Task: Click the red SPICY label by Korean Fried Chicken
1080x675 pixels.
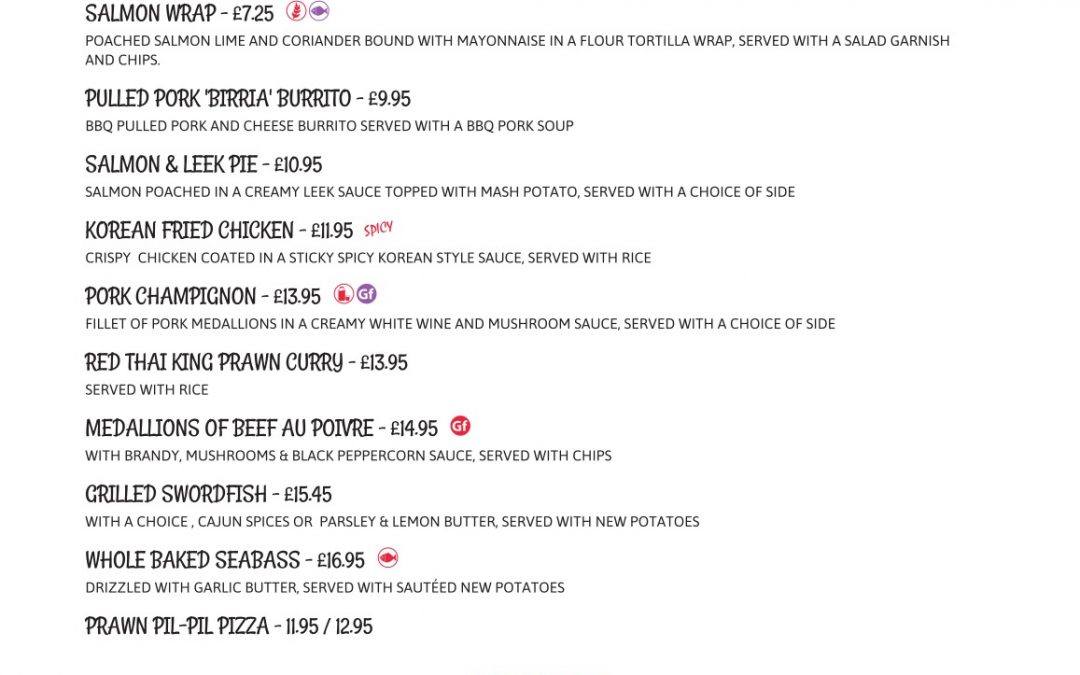Action: (378, 229)
